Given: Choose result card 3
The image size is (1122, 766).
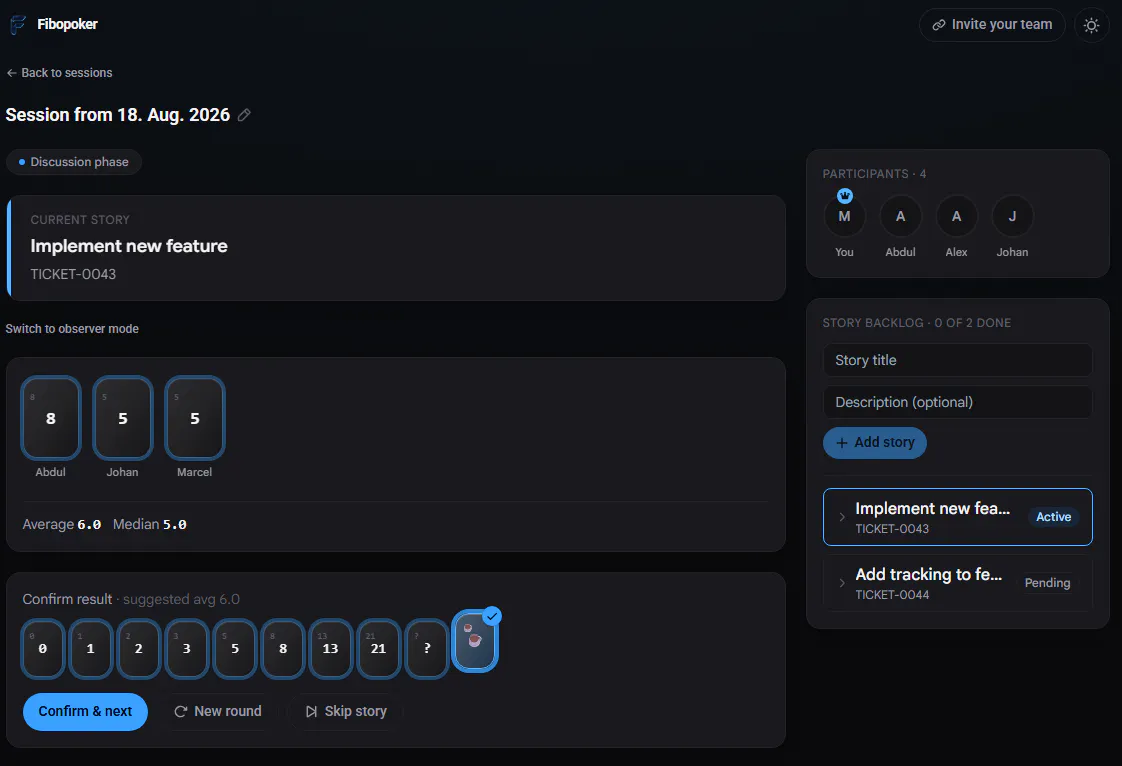Looking at the screenshot, I should point(187,649).
